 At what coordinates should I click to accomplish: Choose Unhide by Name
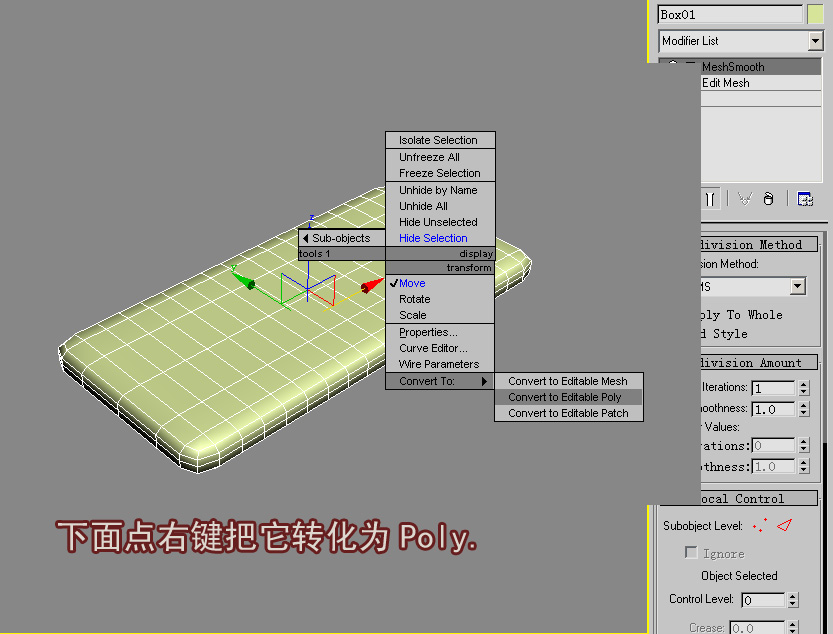click(440, 190)
